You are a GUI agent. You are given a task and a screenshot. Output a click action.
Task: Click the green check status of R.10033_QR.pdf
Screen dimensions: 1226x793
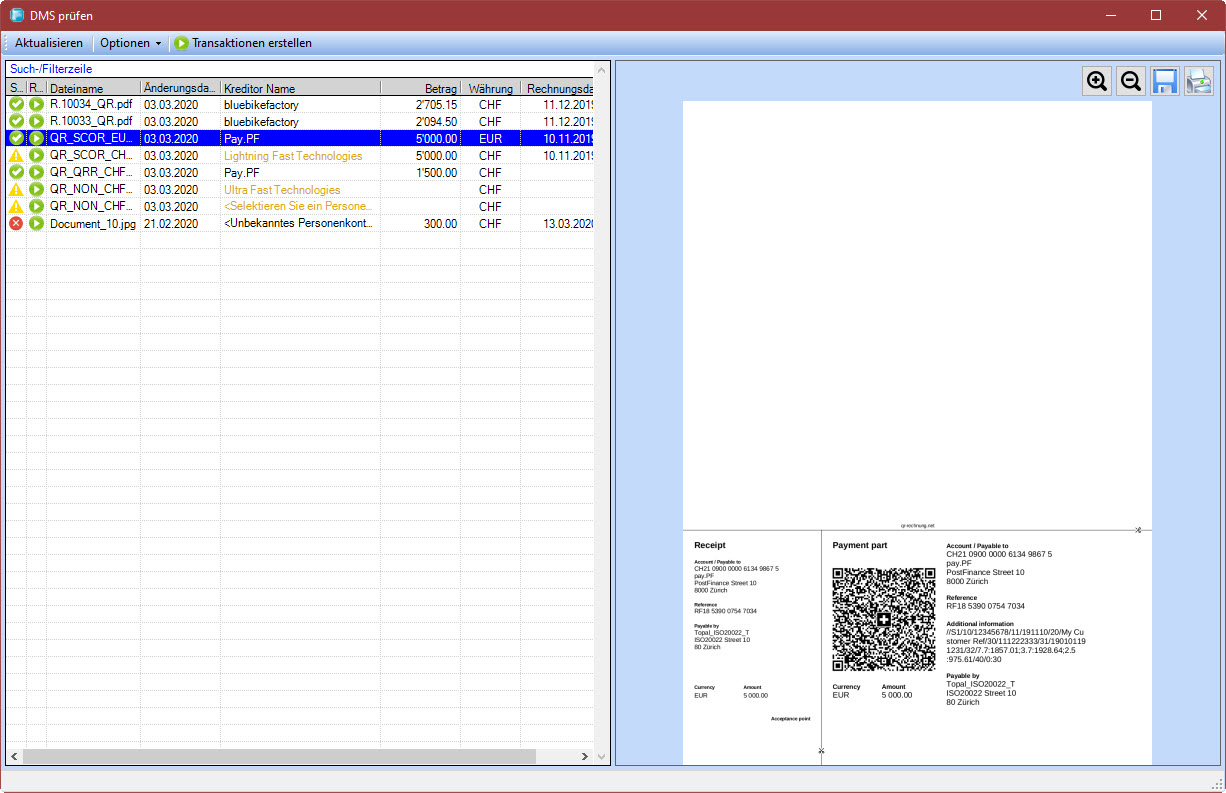coord(16,121)
